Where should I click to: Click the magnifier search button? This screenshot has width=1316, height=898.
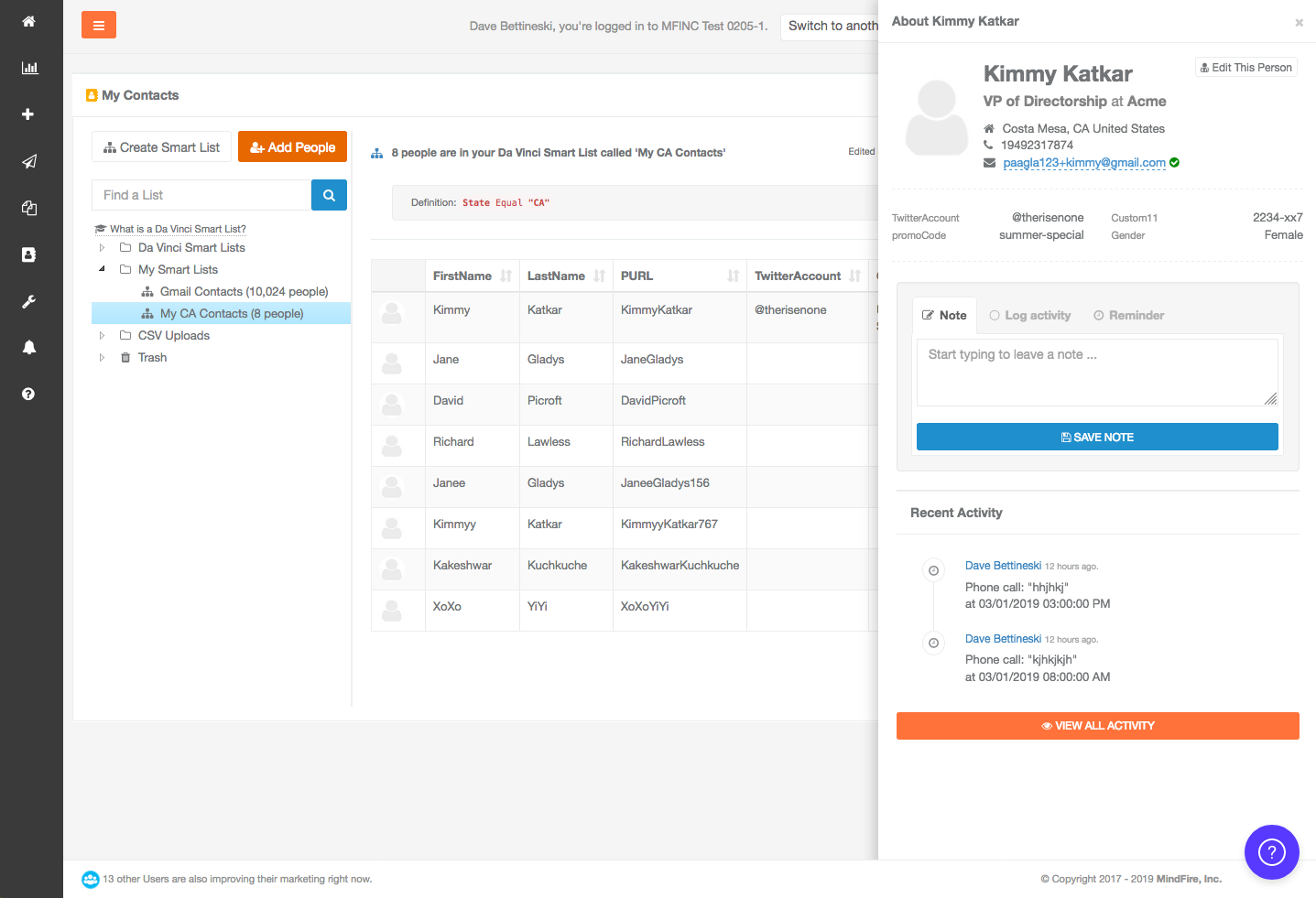click(x=329, y=195)
